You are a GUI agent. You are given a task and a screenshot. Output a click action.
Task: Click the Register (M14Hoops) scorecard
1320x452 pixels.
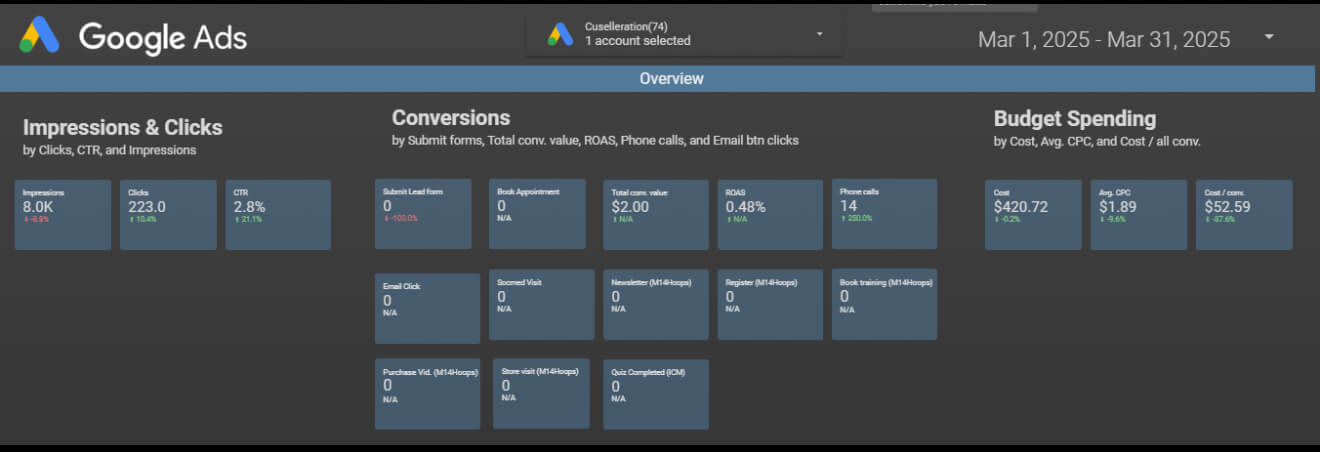point(770,304)
